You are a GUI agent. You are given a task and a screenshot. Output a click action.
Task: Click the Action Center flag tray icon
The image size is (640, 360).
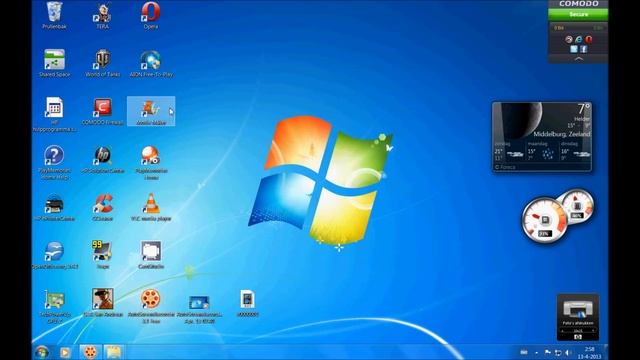(x=547, y=352)
